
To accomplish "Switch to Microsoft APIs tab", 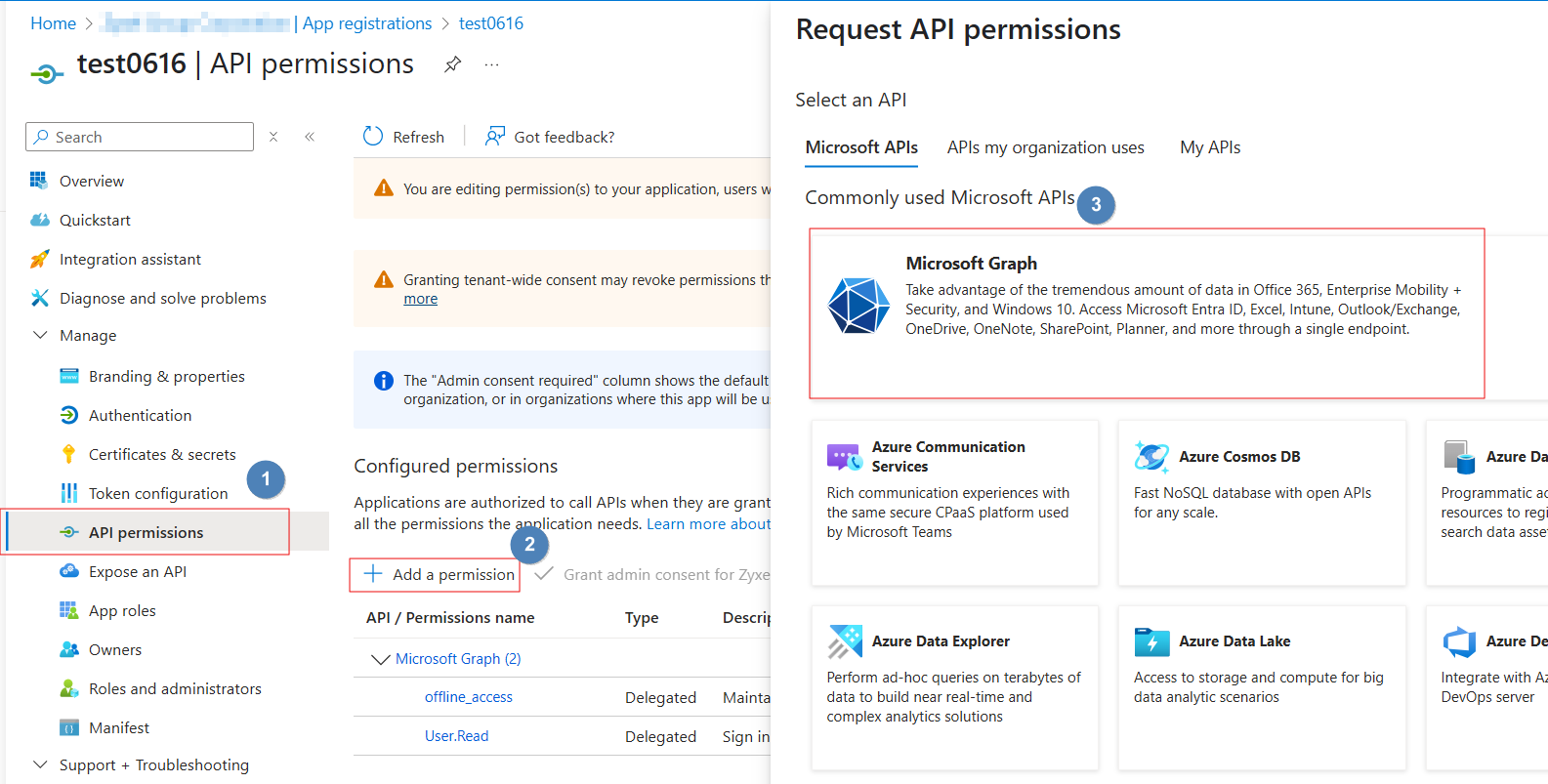I will point(861,147).
